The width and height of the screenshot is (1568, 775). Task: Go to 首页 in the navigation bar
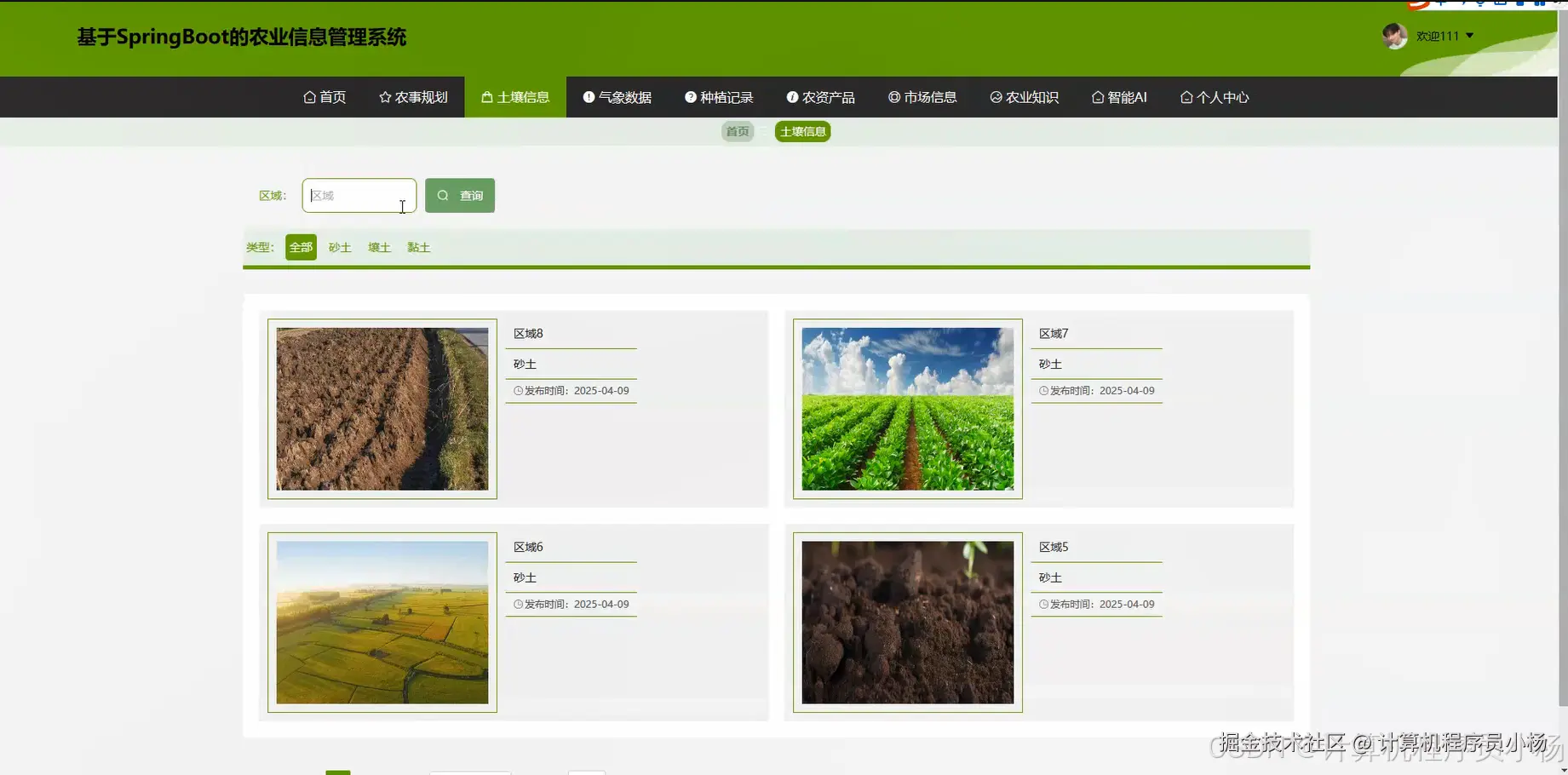(325, 97)
